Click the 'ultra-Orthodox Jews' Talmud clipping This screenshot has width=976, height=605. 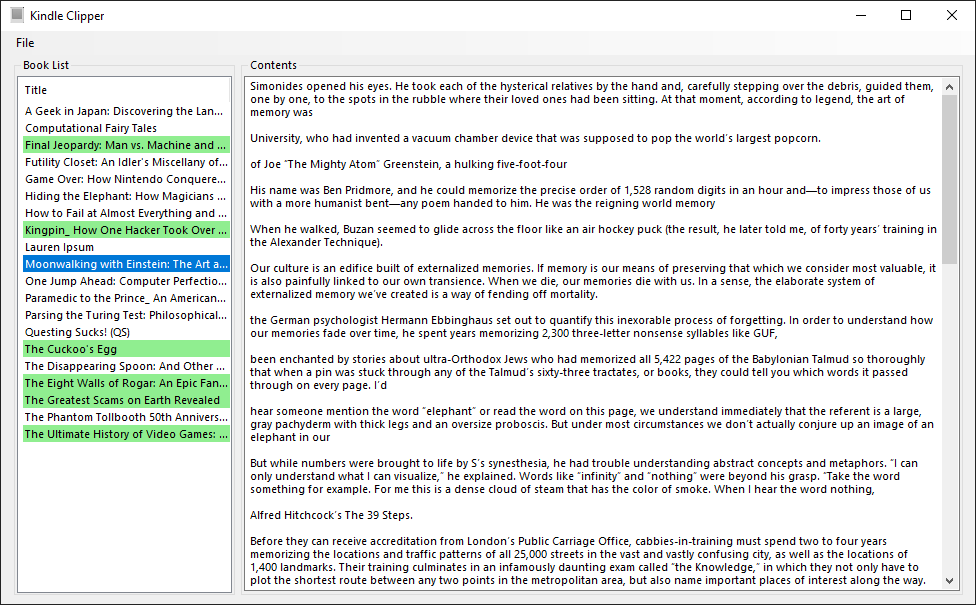coord(588,372)
